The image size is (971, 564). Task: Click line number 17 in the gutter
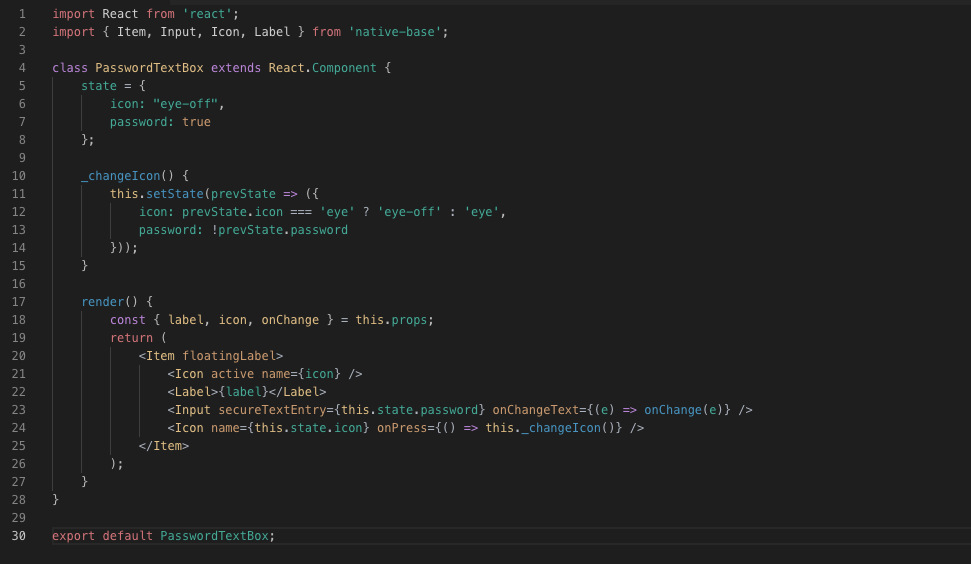pos(19,302)
